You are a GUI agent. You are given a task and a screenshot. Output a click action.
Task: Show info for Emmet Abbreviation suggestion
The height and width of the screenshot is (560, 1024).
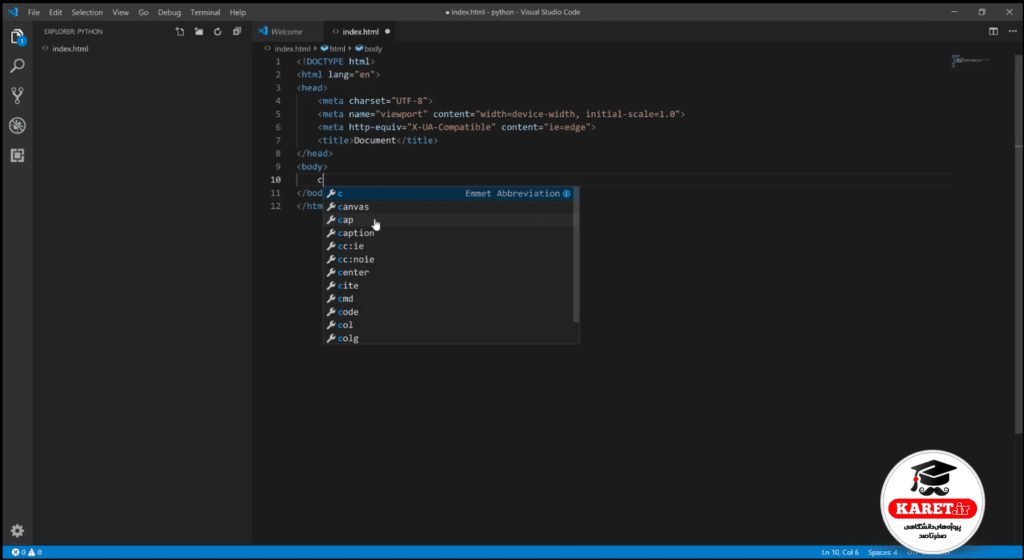coord(567,193)
